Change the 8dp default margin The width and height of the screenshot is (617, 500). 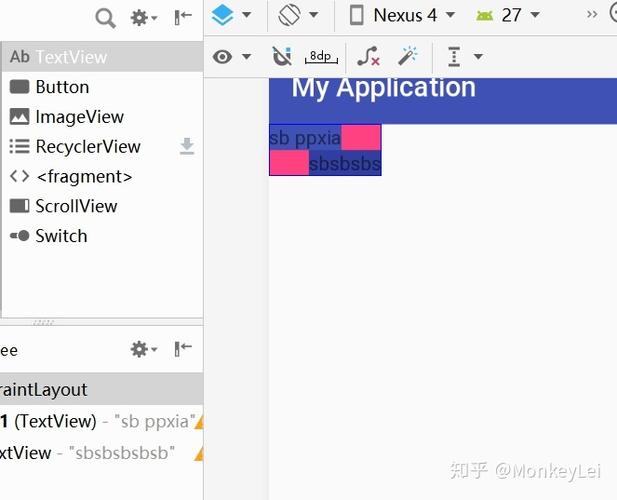321,57
